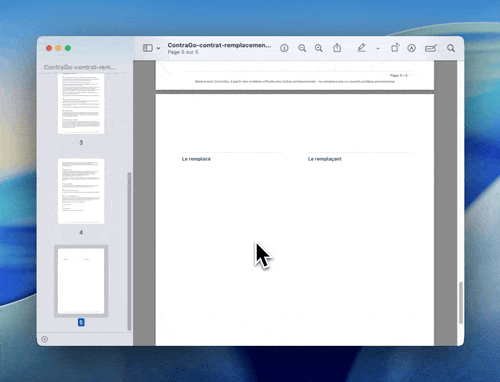Rotate the page with the rotate icon

click(395, 48)
